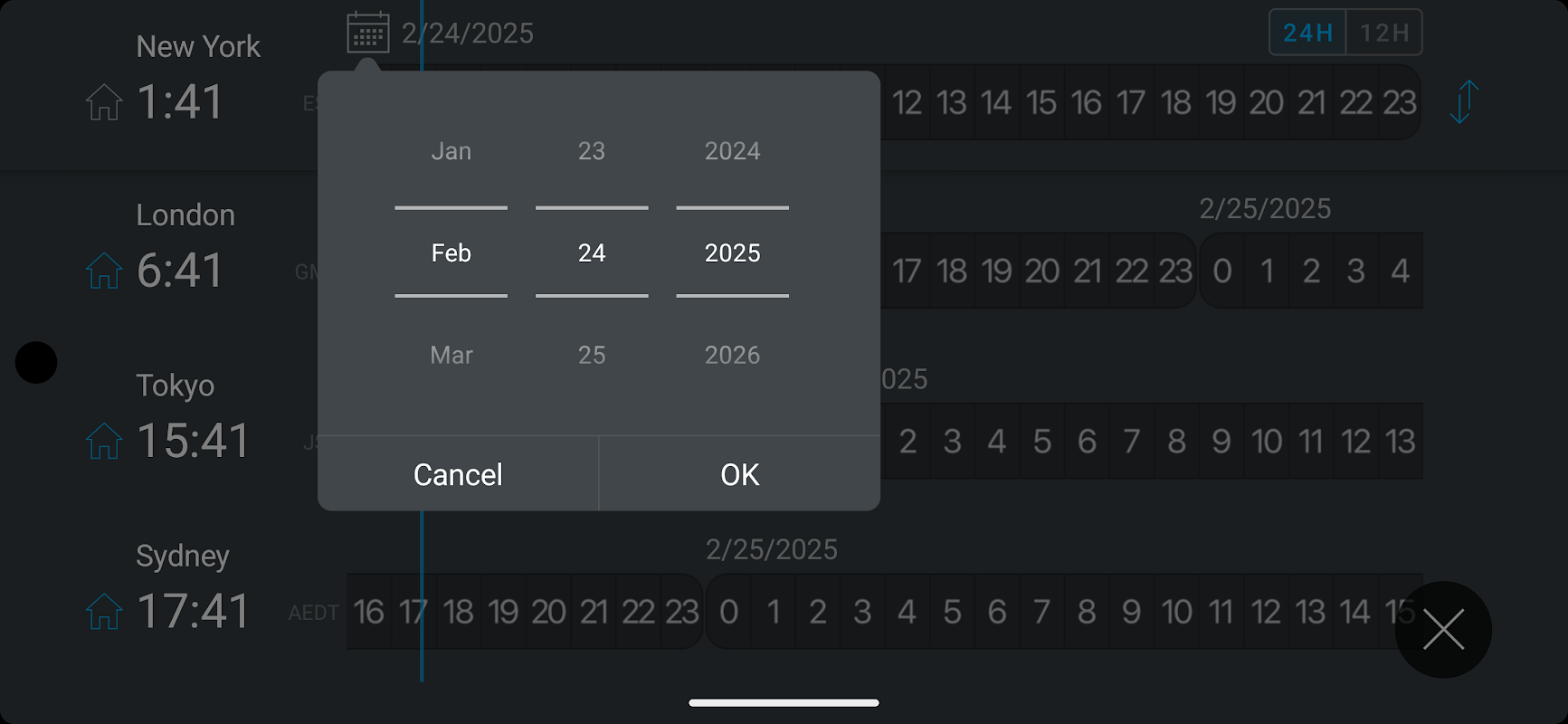Tap hour 5 on Sydney timeline

(952, 613)
